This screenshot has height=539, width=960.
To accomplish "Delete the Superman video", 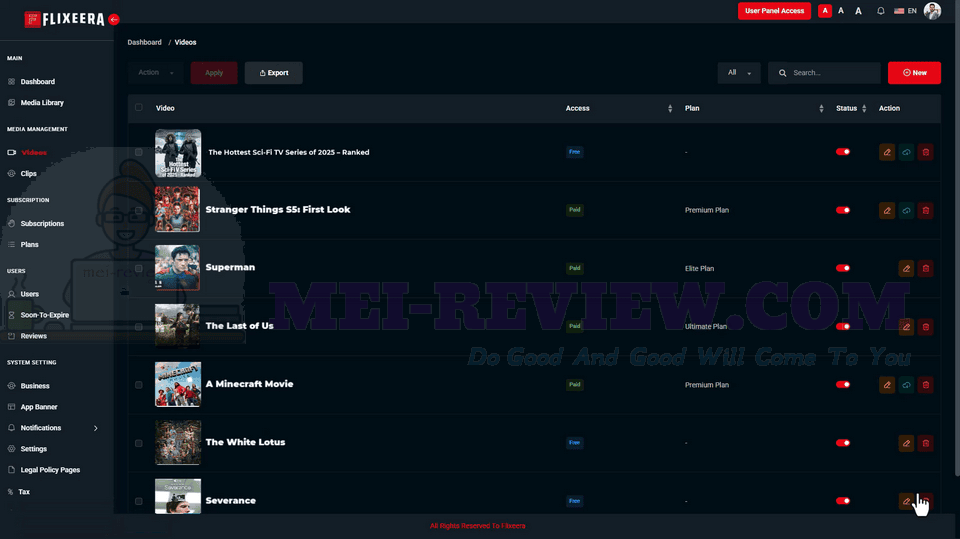I will (x=926, y=268).
